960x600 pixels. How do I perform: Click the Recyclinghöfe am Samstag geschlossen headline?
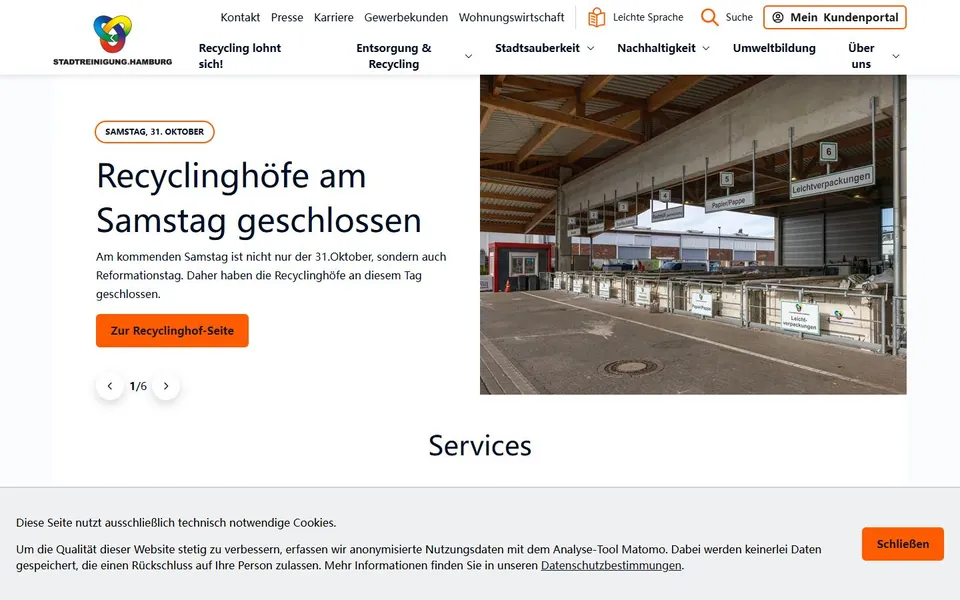point(259,198)
